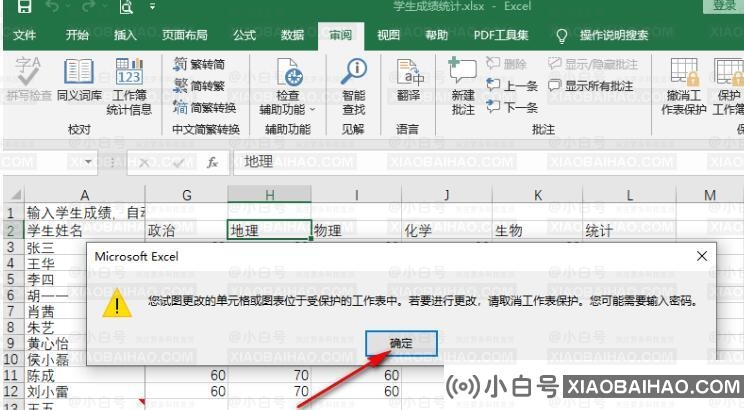Click the 操作说明搜索 search box
This screenshot has width=744, height=410.
point(603,35)
